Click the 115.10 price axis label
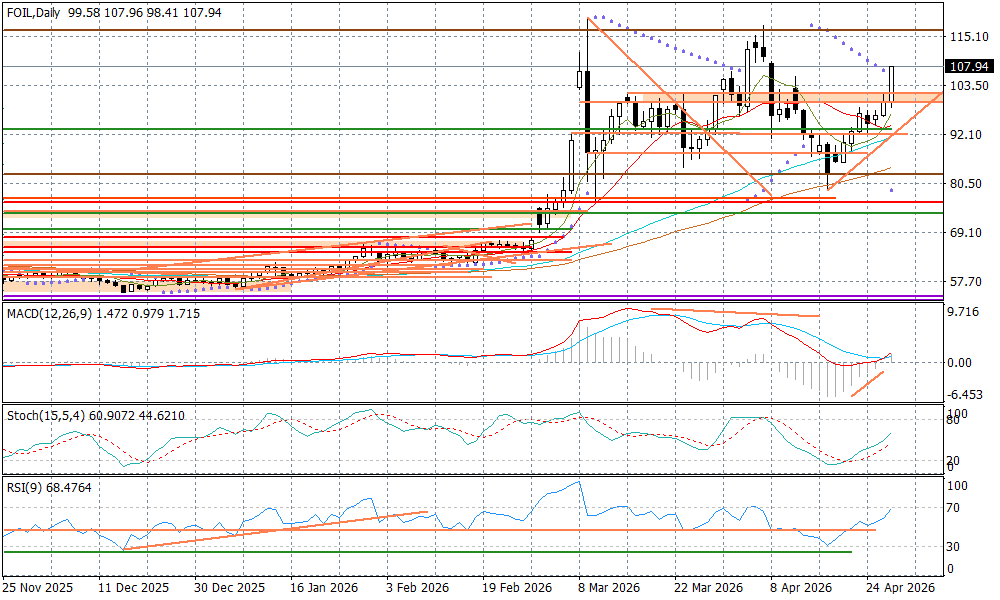This screenshot has width=1000, height=600. pos(967,37)
